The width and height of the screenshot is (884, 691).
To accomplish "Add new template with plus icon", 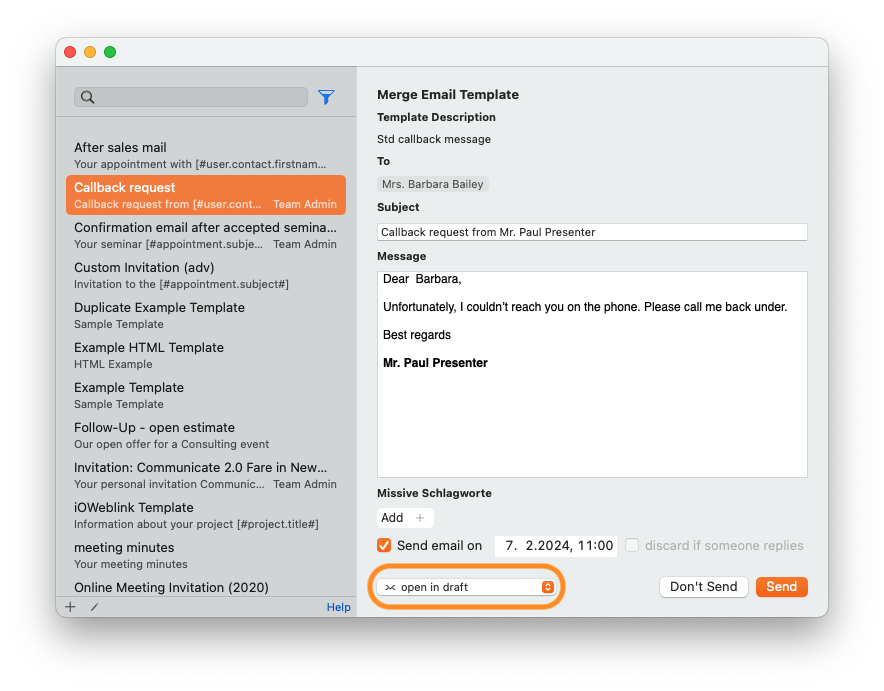I will [70, 606].
